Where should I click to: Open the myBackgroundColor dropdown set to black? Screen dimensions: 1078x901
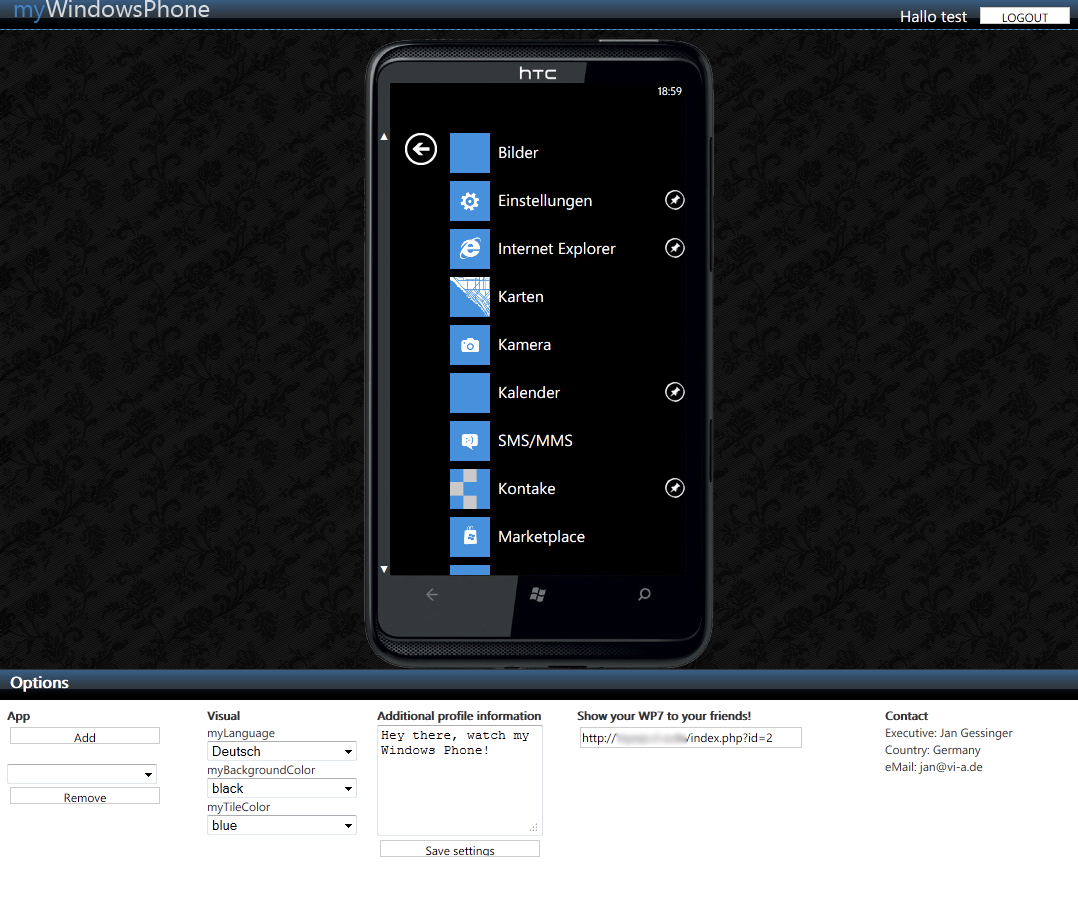click(x=282, y=788)
